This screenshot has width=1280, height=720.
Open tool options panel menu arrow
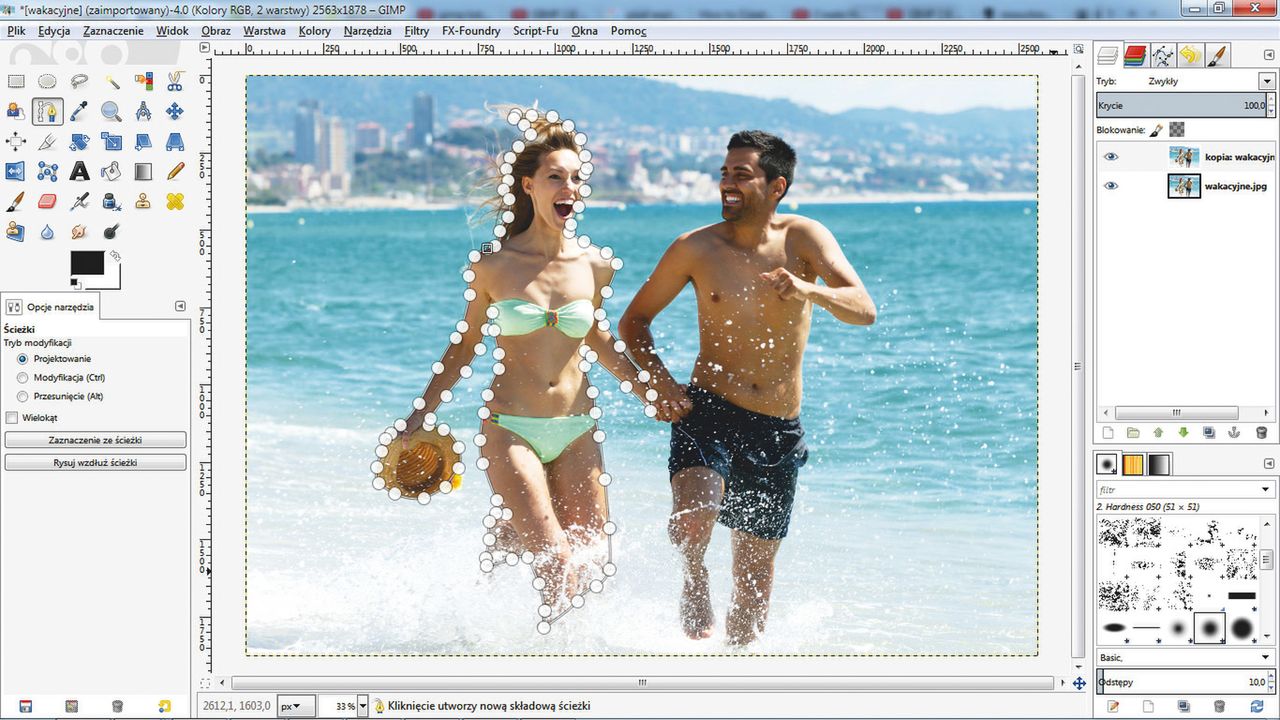click(180, 306)
